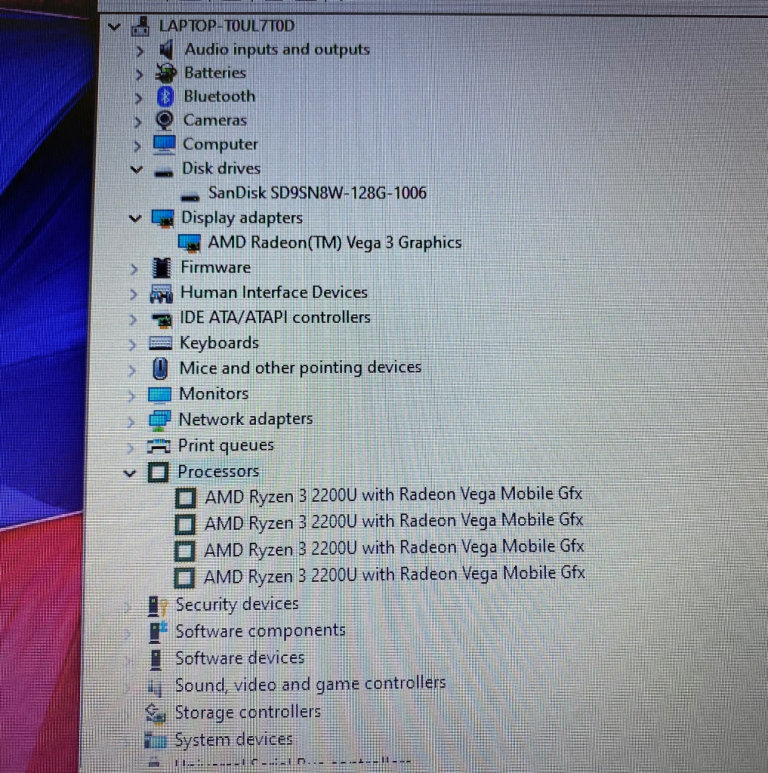Select the first AMD Ryzen 3 2200U processor
This screenshot has width=768, height=773.
pos(393,494)
